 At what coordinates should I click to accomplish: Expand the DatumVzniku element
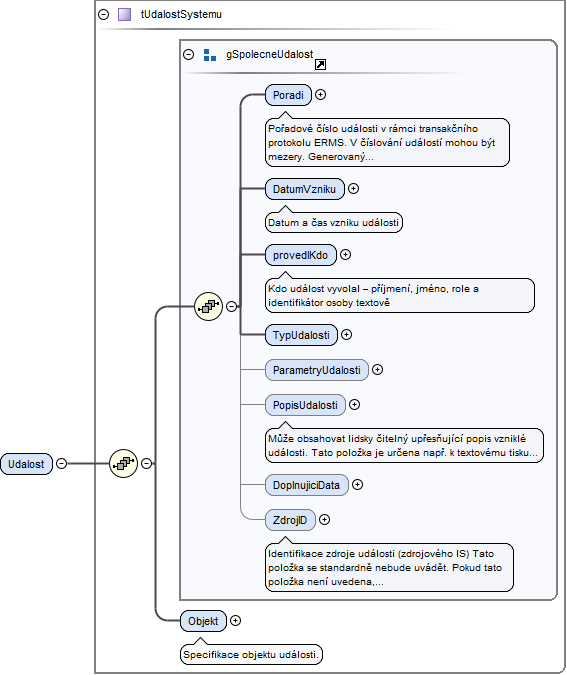[x=353, y=189]
